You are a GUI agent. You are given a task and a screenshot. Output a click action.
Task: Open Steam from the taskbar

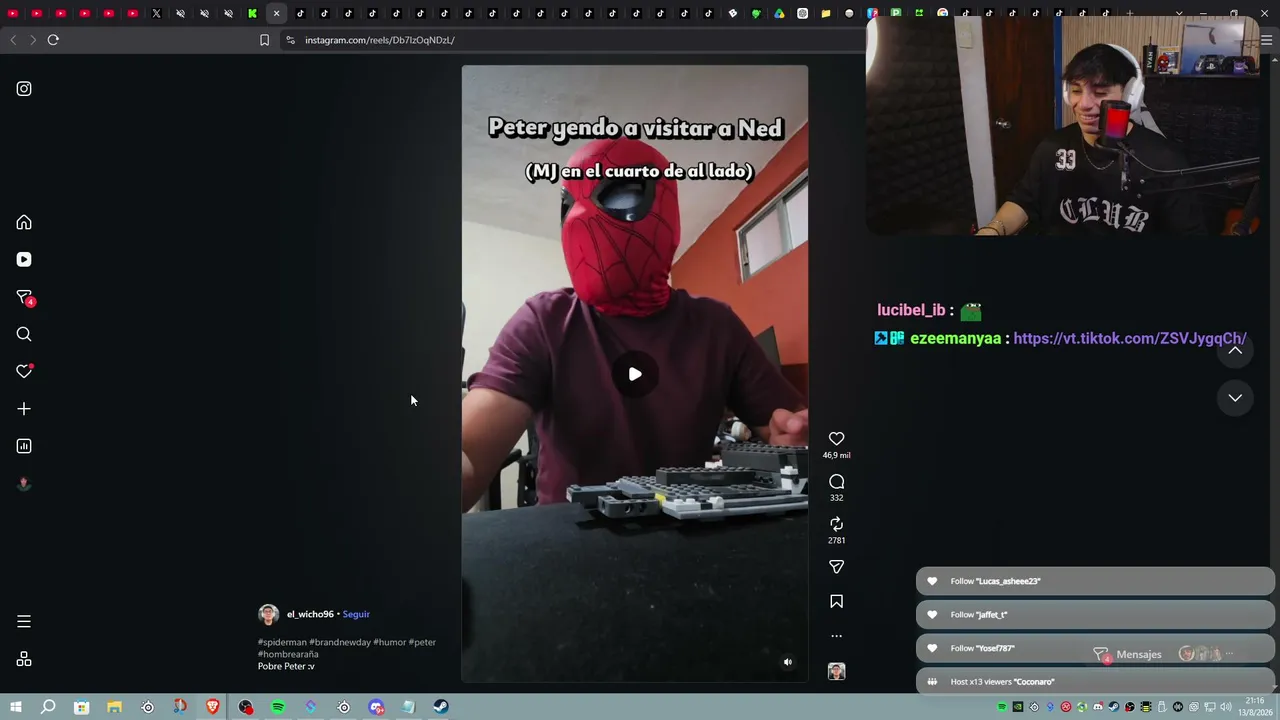click(441, 707)
